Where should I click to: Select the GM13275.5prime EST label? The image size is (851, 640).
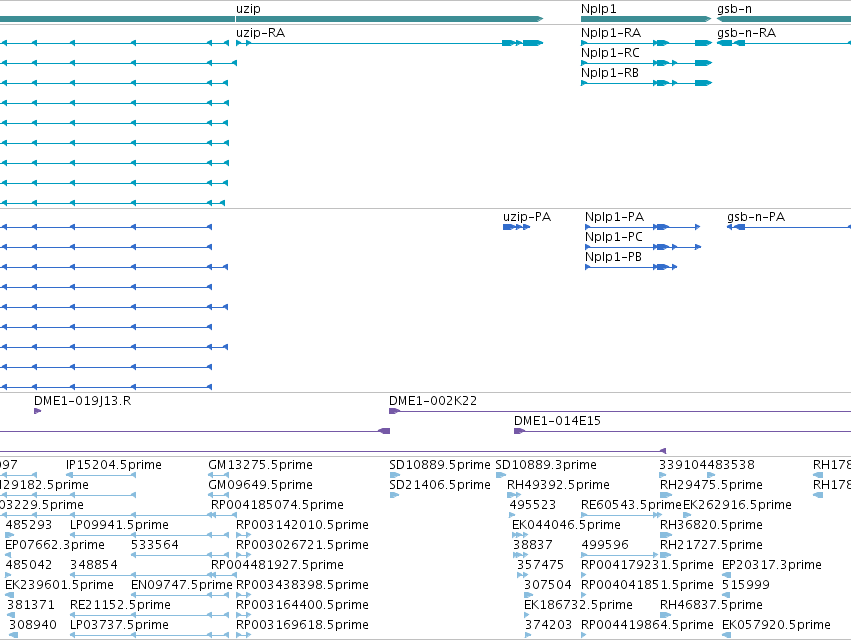(261, 465)
